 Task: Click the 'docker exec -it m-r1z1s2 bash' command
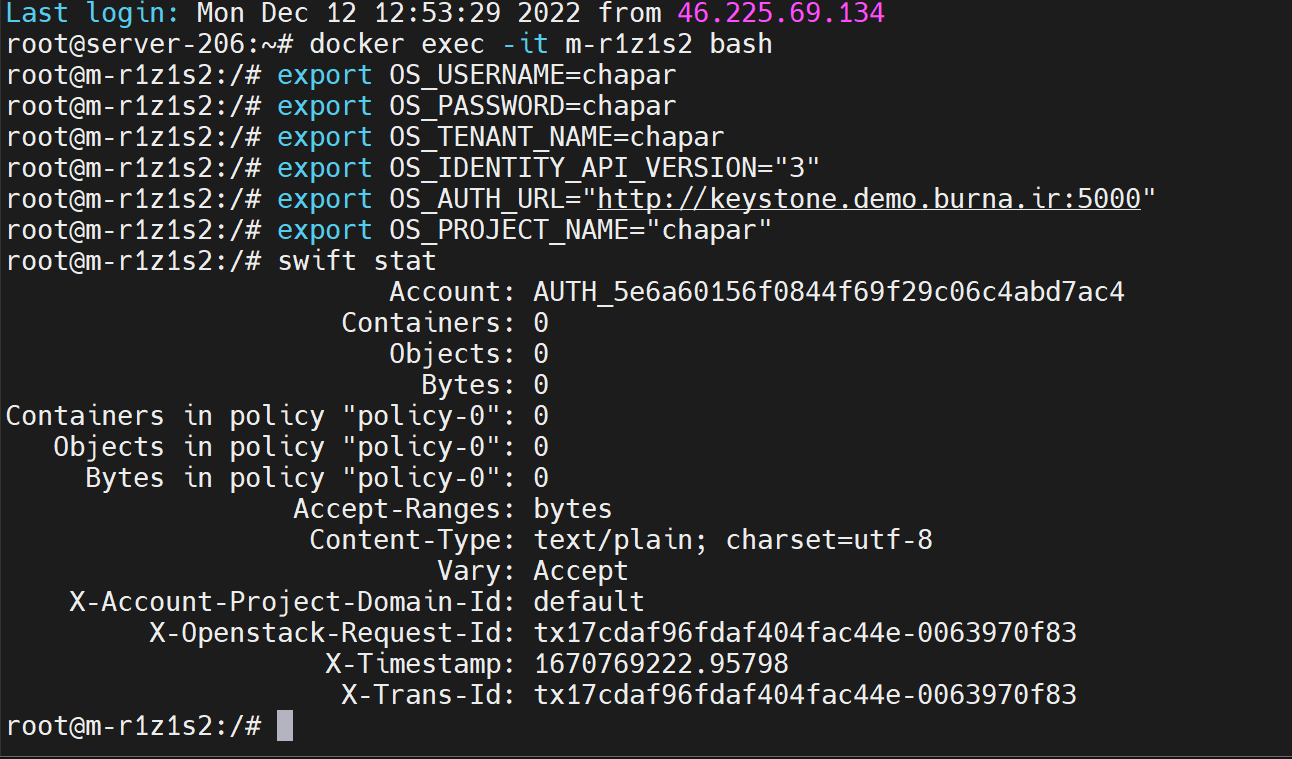[x=540, y=45]
